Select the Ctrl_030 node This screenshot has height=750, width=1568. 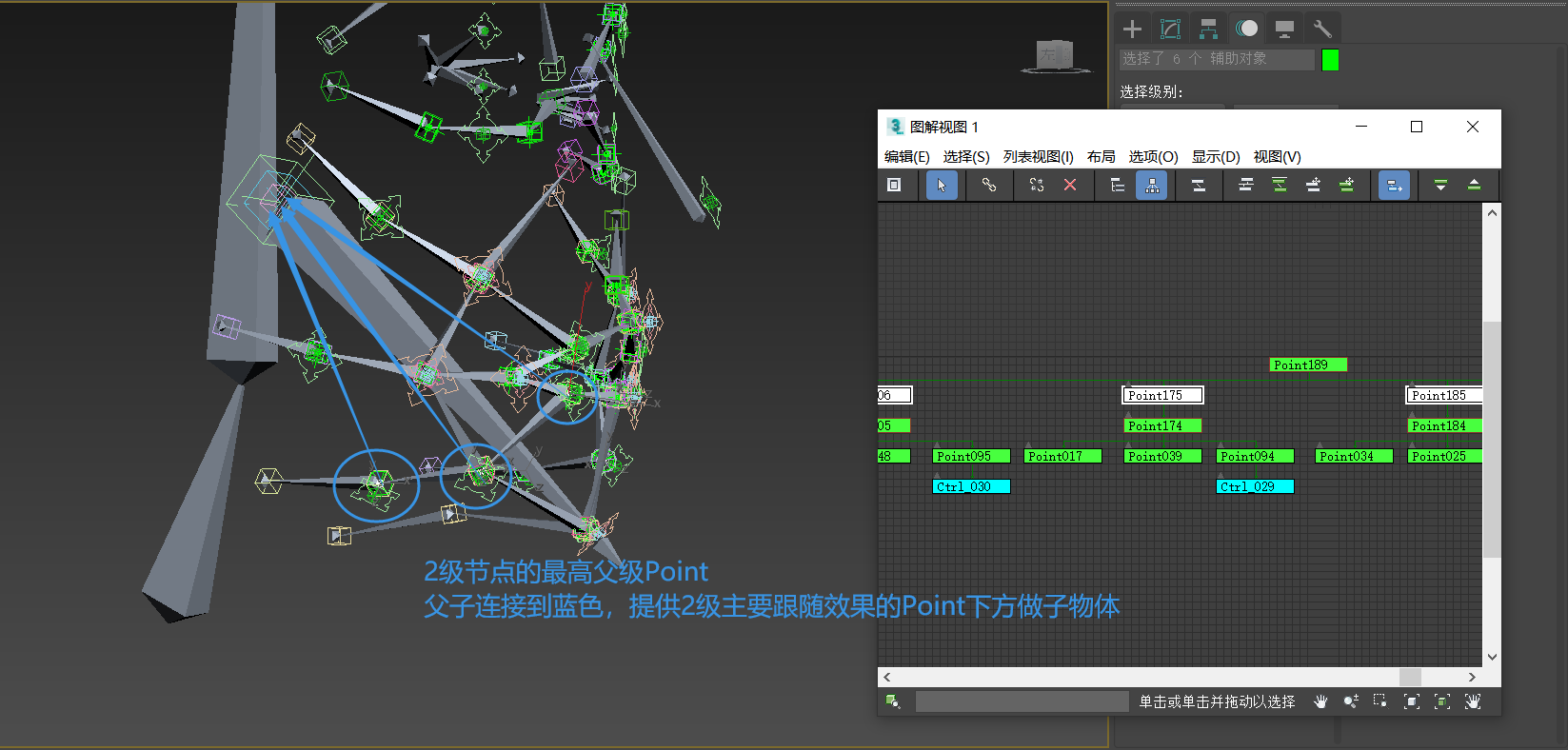971,486
